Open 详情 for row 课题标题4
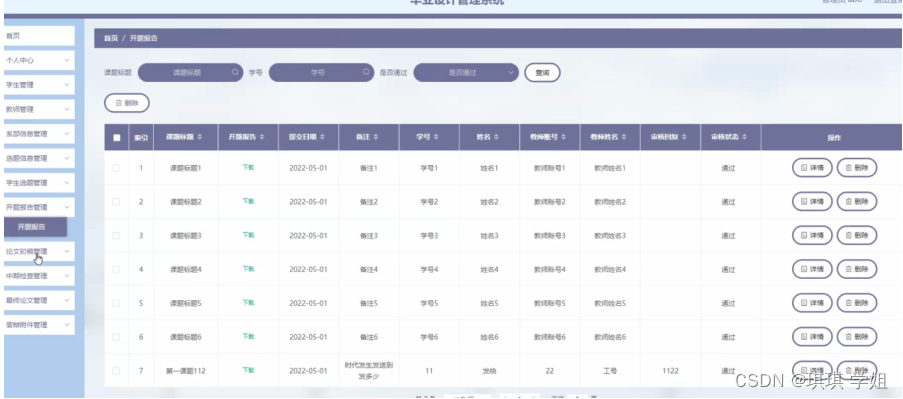The width and height of the screenshot is (903, 399). [x=812, y=269]
